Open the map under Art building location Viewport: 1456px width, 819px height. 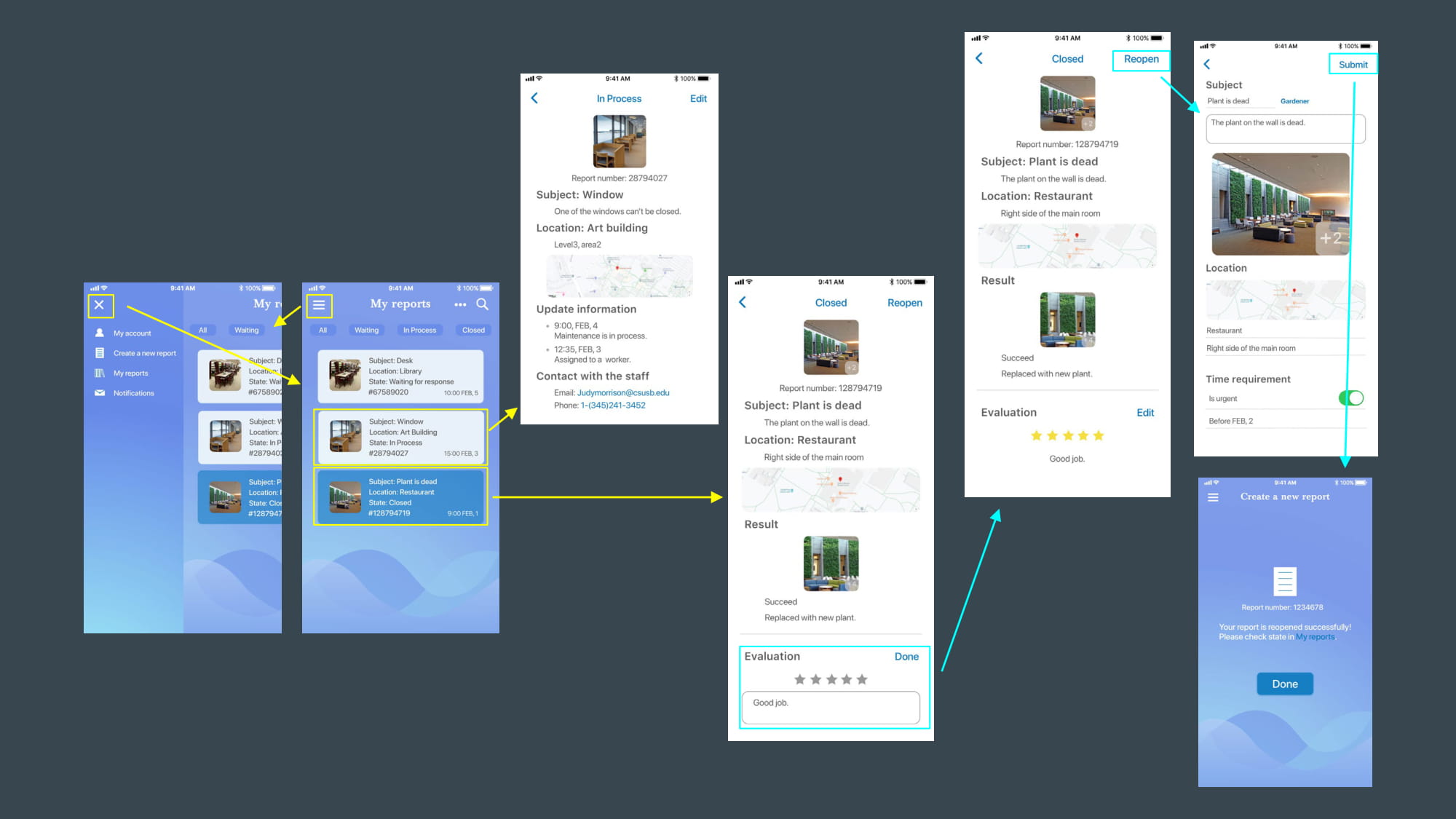click(x=620, y=275)
